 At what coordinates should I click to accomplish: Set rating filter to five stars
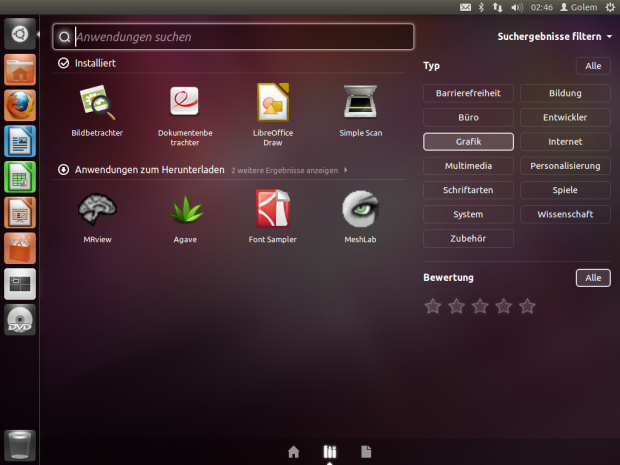coord(527,306)
